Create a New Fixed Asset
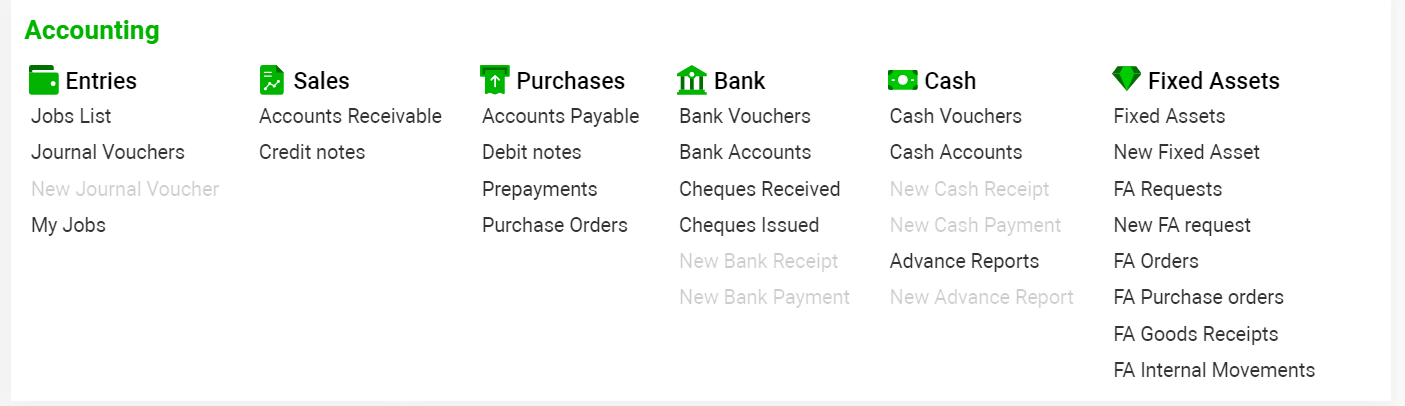The image size is (1405, 406). coord(1187,152)
